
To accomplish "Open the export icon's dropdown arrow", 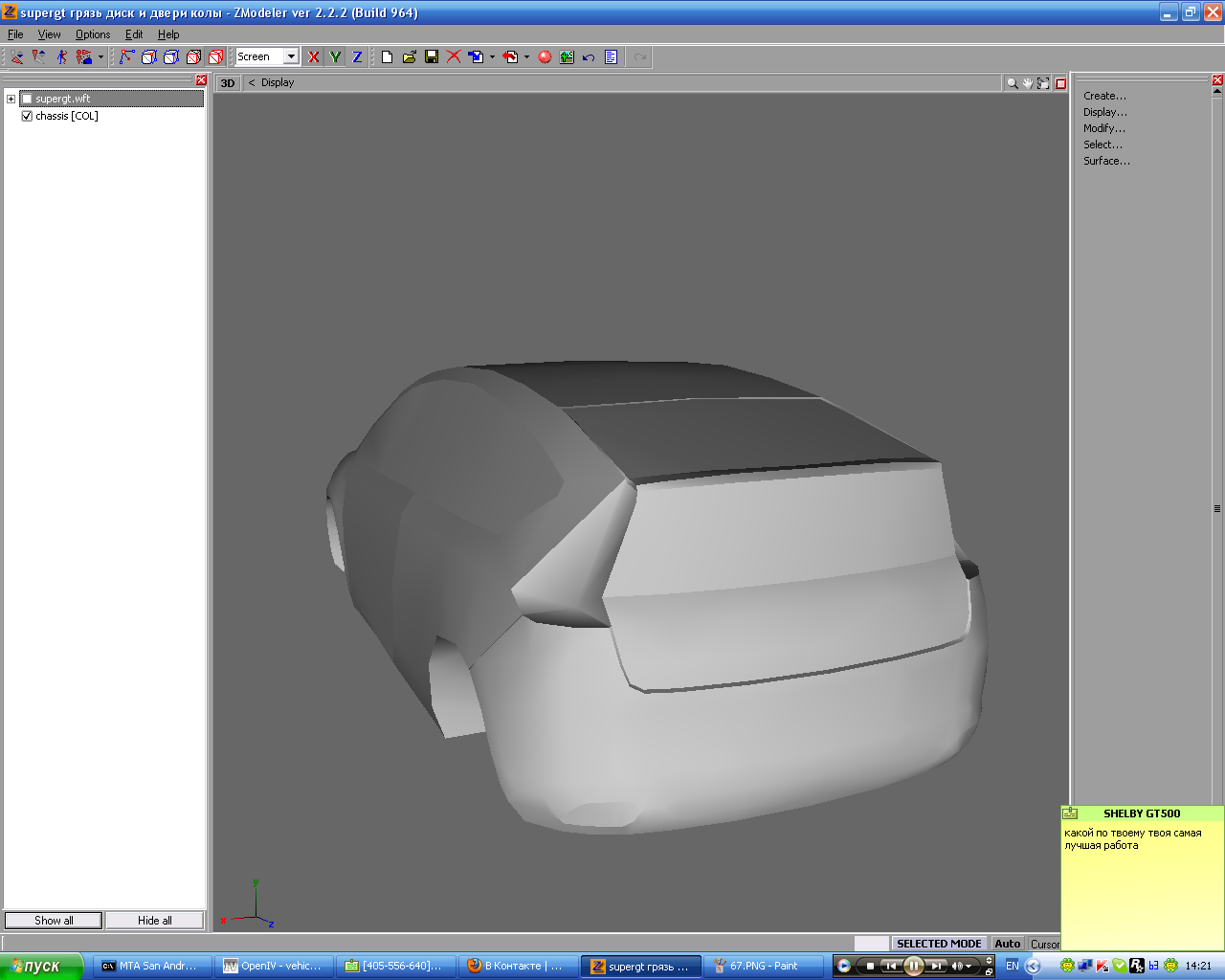I will [526, 57].
